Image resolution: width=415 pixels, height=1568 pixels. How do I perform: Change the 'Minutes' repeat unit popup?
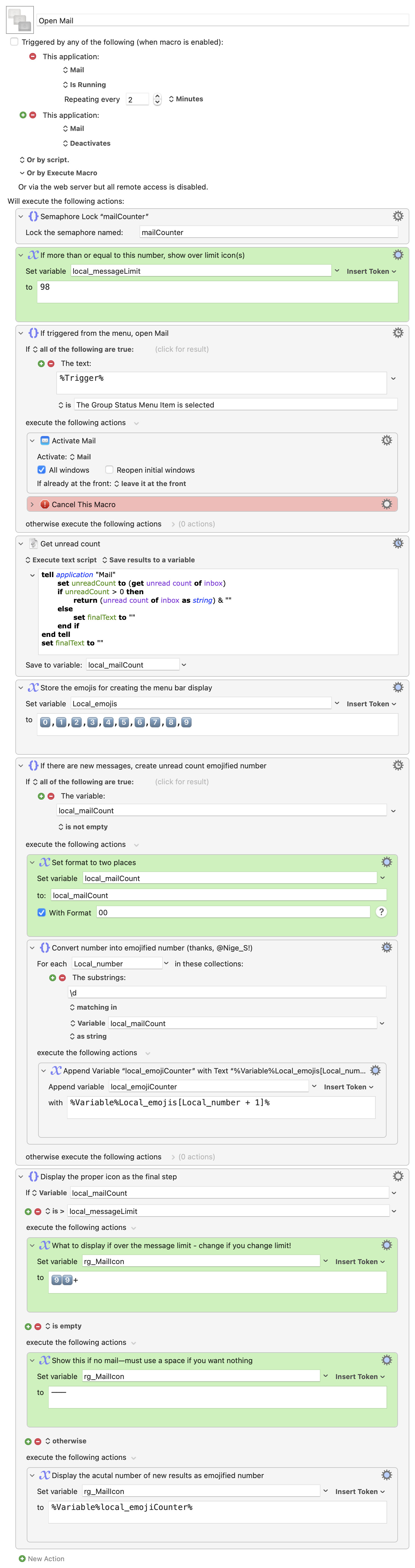[x=186, y=99]
